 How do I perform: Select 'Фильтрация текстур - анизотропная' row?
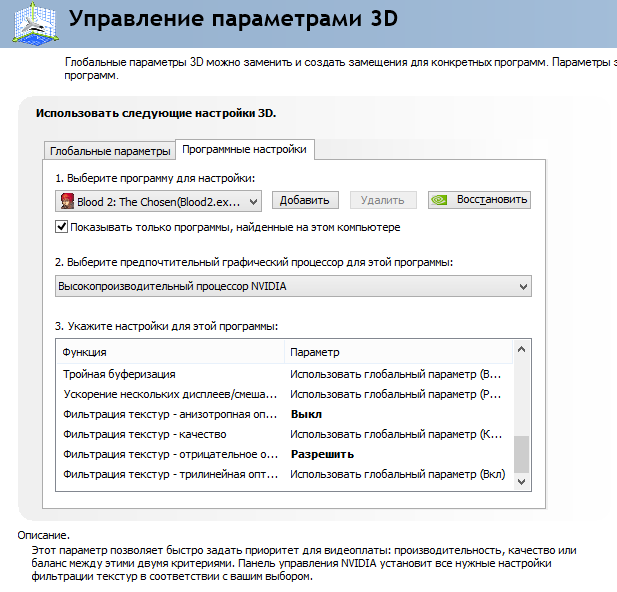[285, 414]
